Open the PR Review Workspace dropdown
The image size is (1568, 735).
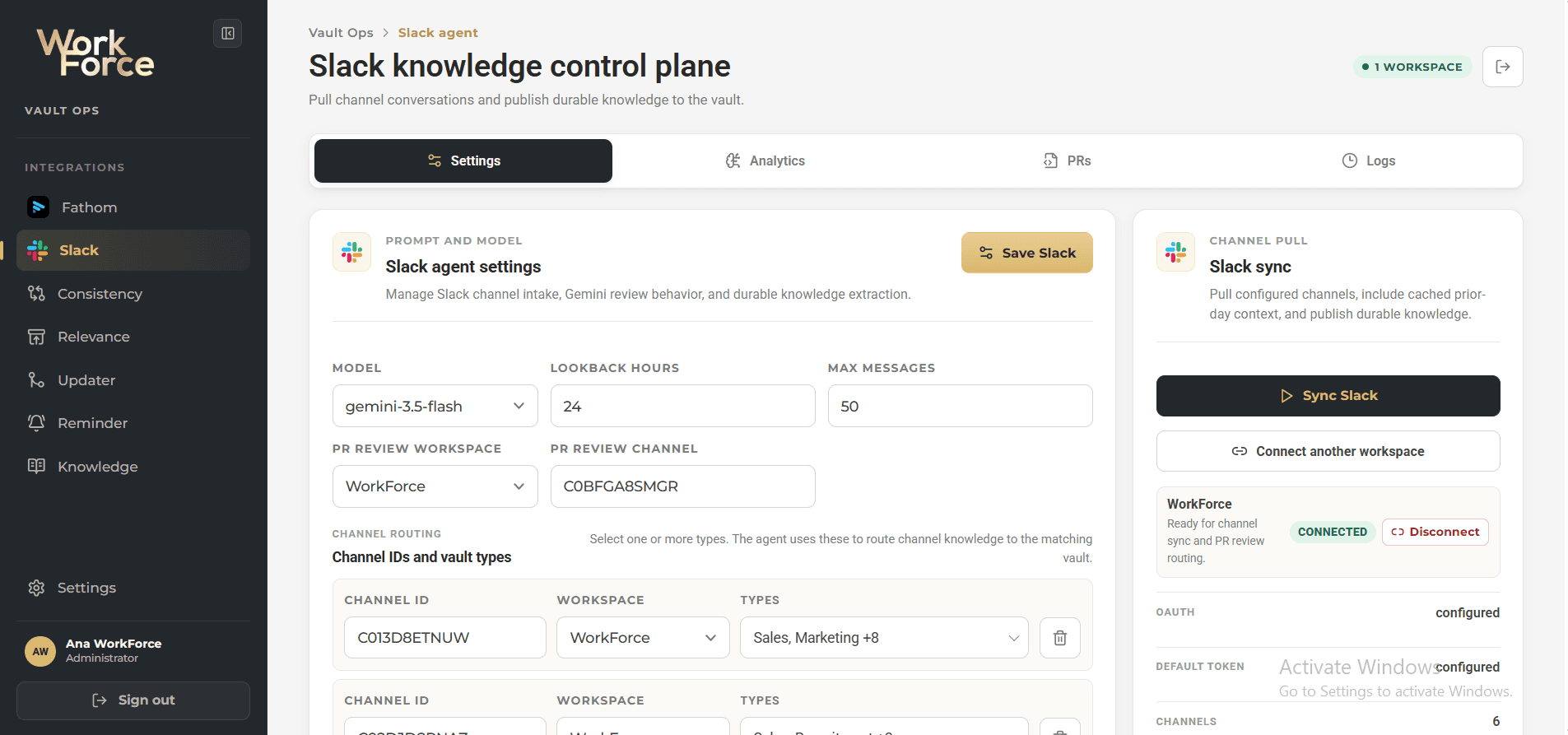click(435, 486)
